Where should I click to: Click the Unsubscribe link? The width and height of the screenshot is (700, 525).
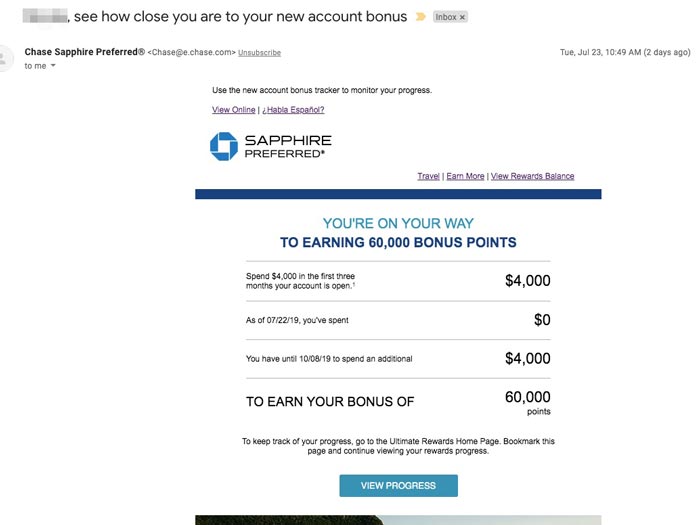[259, 52]
